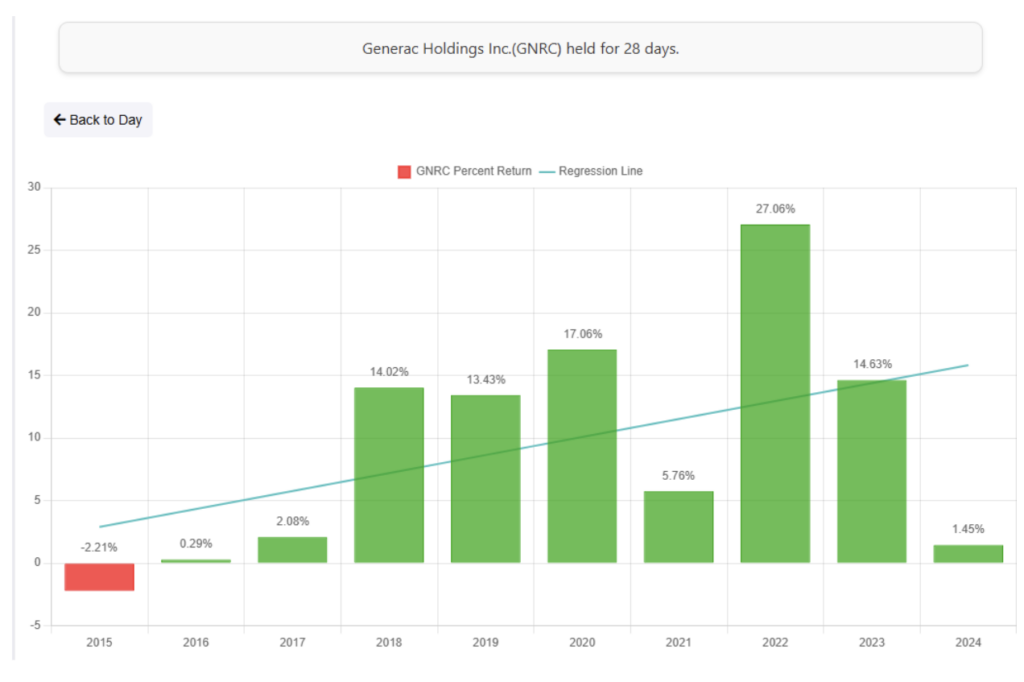1024x682 pixels.
Task: Click the 13.43% data label
Action: (x=486, y=380)
